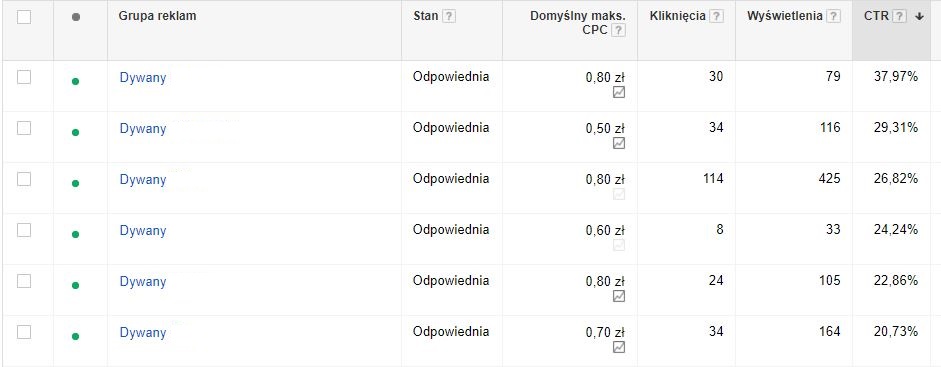Open help icon beside CTR header

pyautogui.click(x=899, y=17)
